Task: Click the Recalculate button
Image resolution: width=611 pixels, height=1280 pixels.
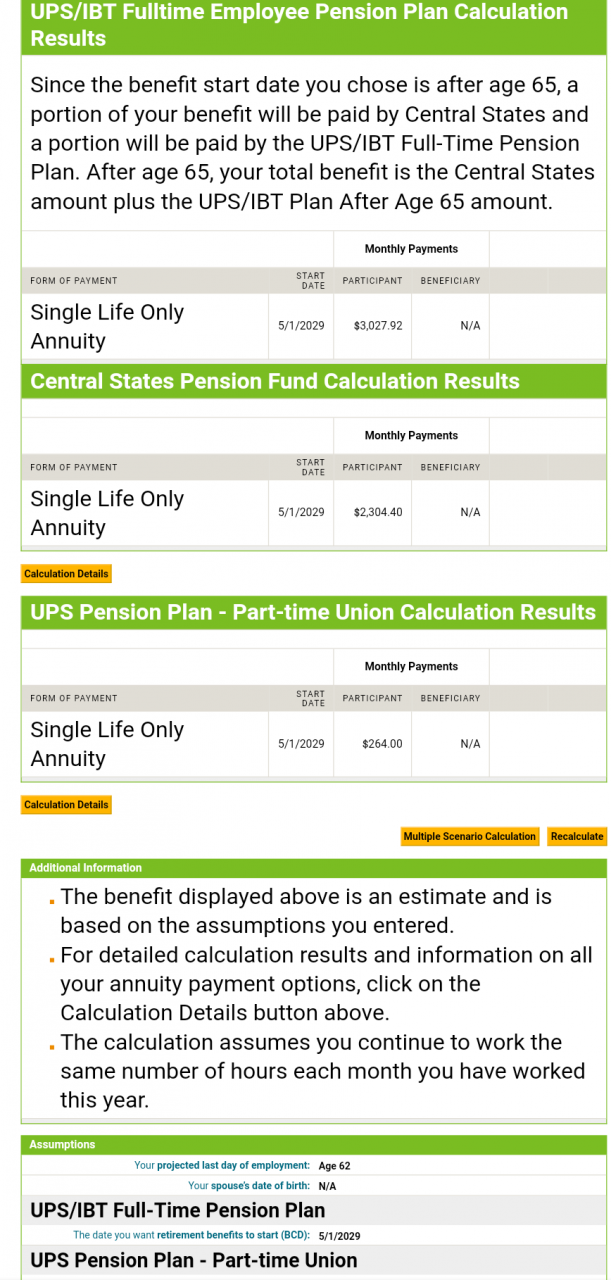Action: tap(577, 836)
